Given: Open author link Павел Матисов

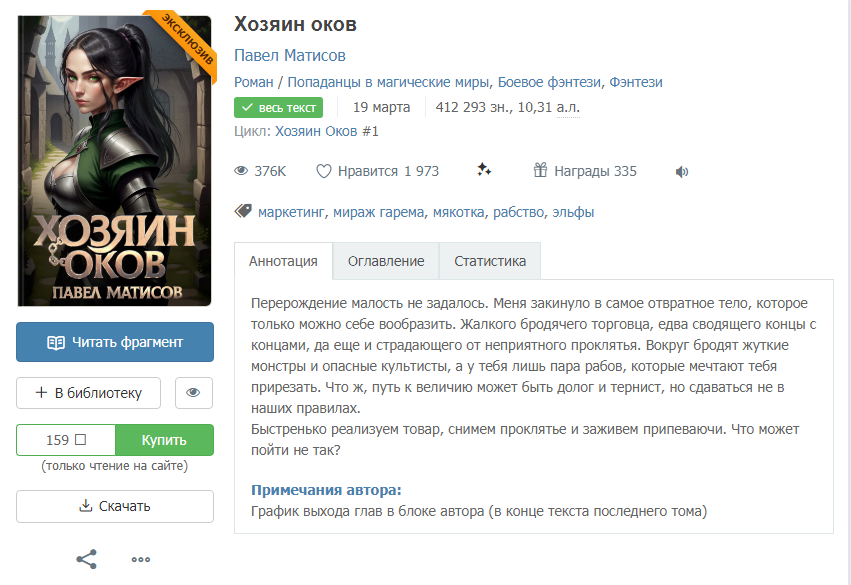Looking at the screenshot, I should pyautogui.click(x=290, y=55).
